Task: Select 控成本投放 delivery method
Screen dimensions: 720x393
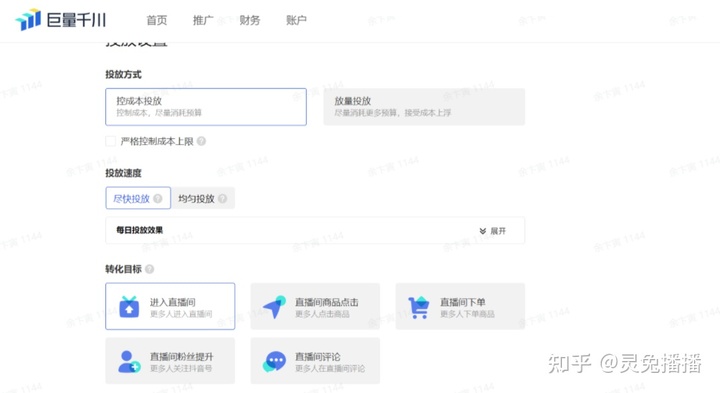Action: point(206,107)
